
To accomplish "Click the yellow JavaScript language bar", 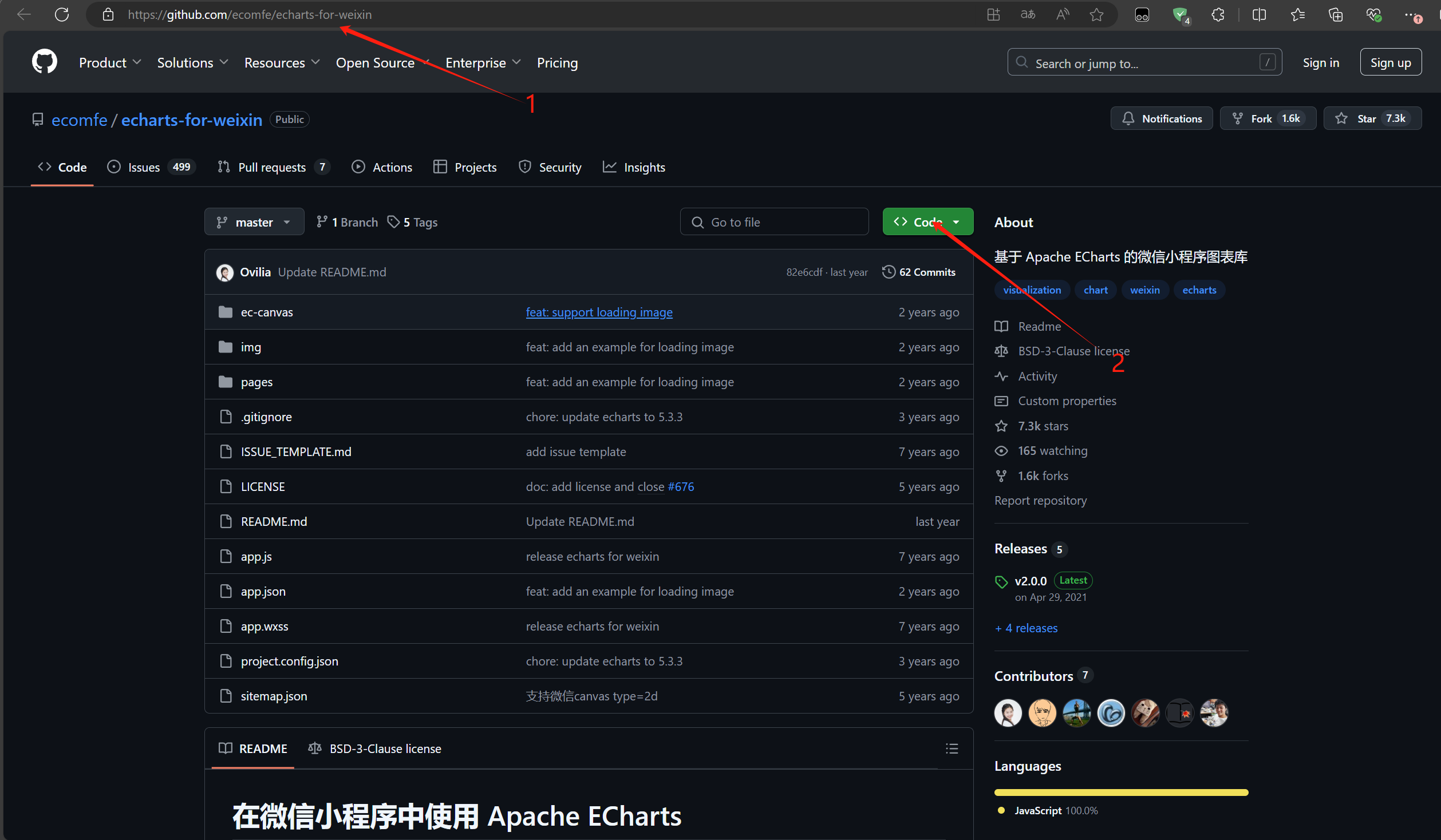I will pos(1120,793).
